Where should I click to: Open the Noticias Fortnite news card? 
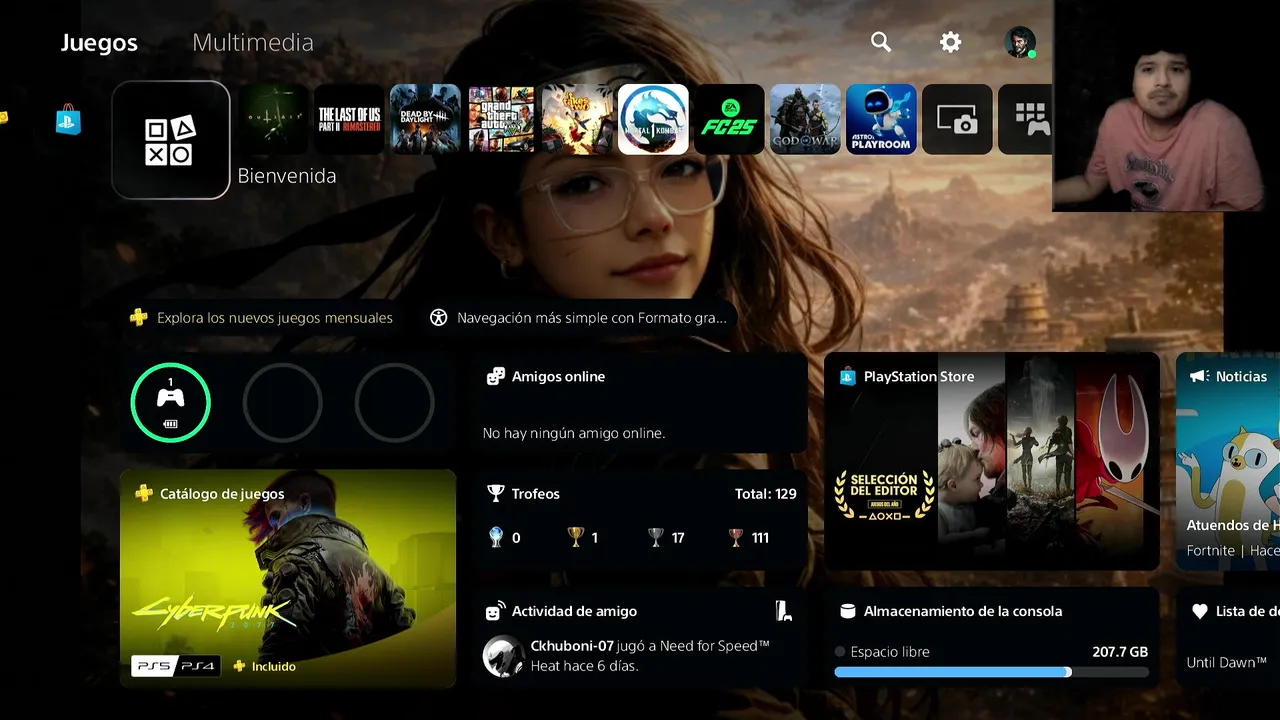1228,461
